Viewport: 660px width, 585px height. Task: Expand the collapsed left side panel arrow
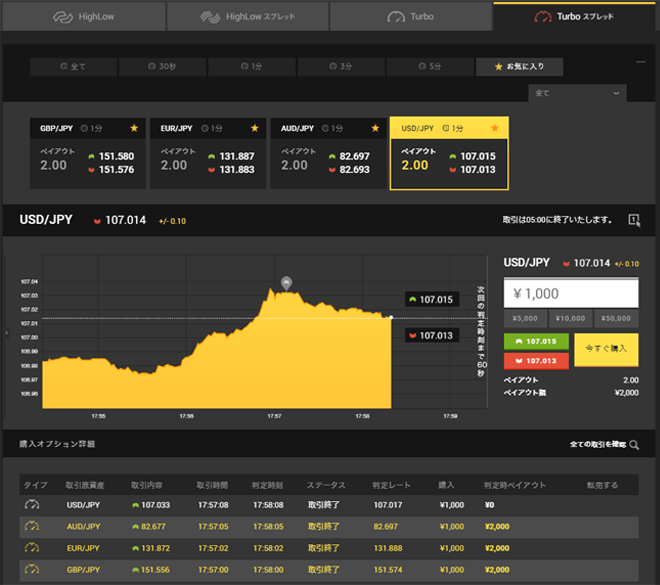(x=6, y=333)
